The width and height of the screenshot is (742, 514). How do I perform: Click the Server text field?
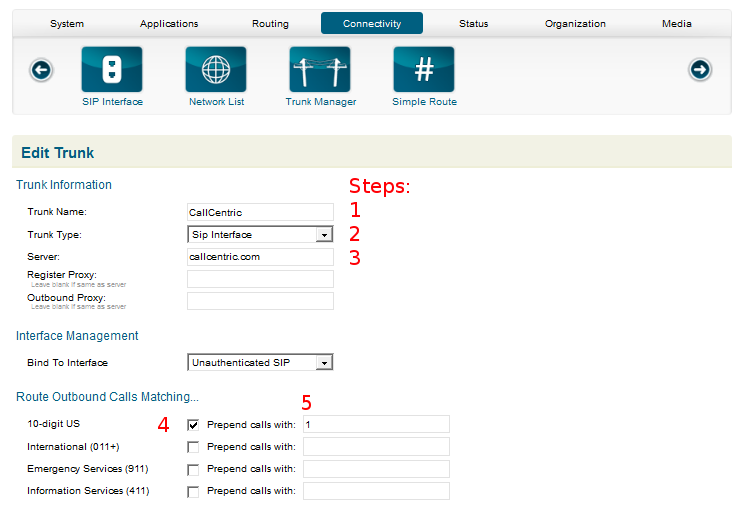coord(260,257)
